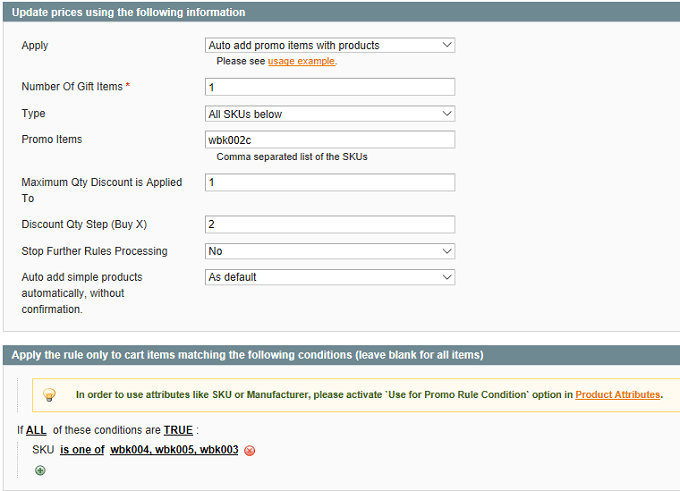Expand Auto add simple products dropdown
Viewport: 680px width, 491px height.
(x=330, y=277)
